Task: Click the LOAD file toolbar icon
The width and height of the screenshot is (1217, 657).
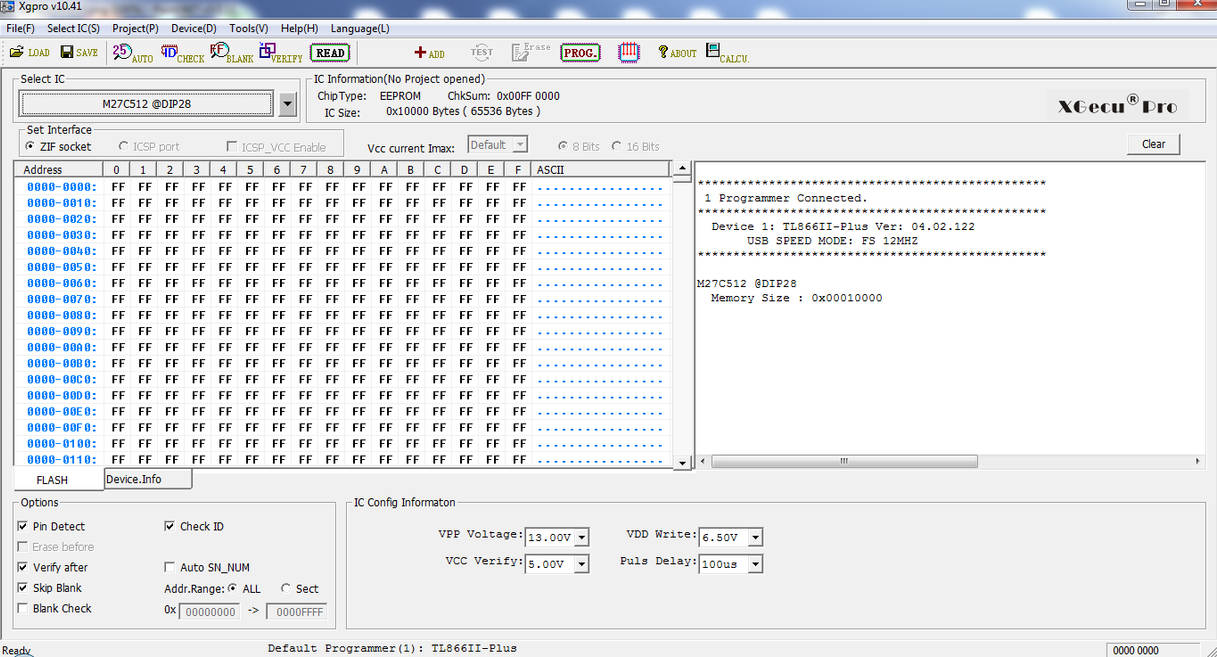Action: 30,52
